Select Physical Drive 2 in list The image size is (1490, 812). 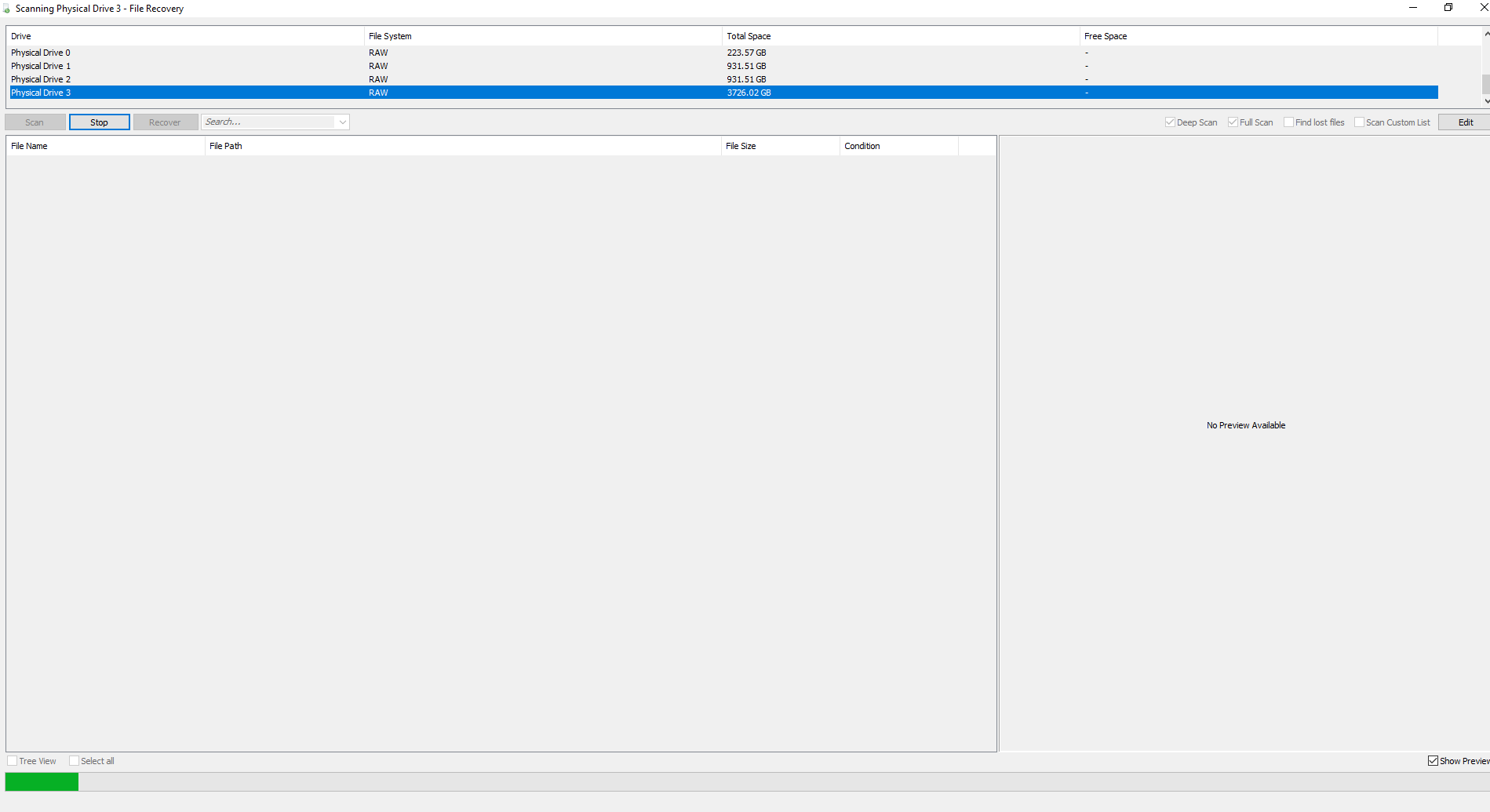click(x=41, y=79)
